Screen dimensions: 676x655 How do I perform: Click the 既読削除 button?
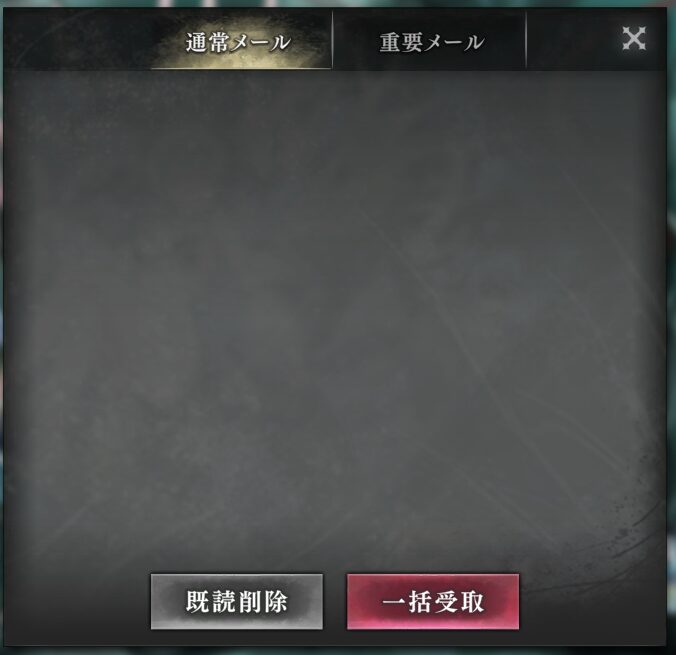point(237,601)
